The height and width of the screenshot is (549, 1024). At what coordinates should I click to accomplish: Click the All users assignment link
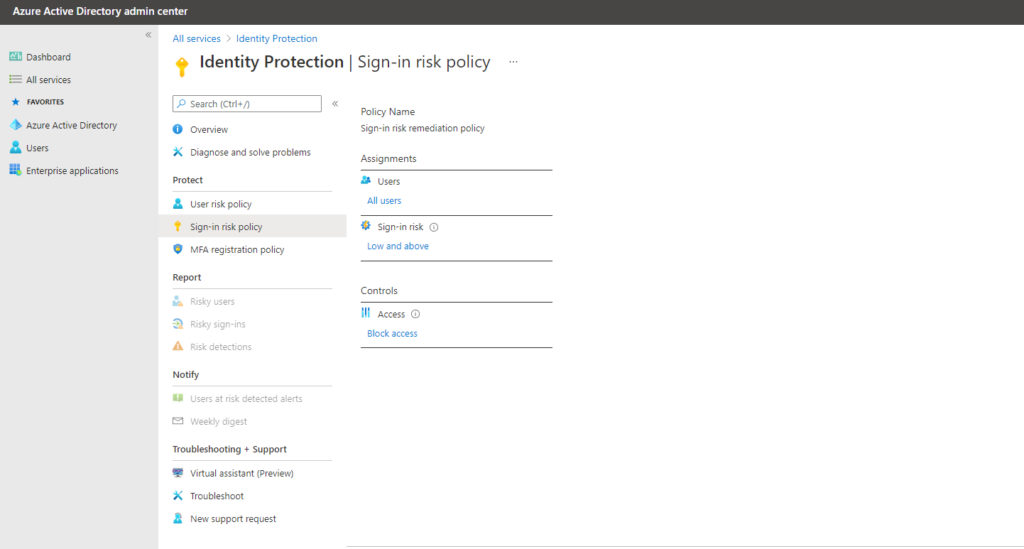tap(384, 200)
